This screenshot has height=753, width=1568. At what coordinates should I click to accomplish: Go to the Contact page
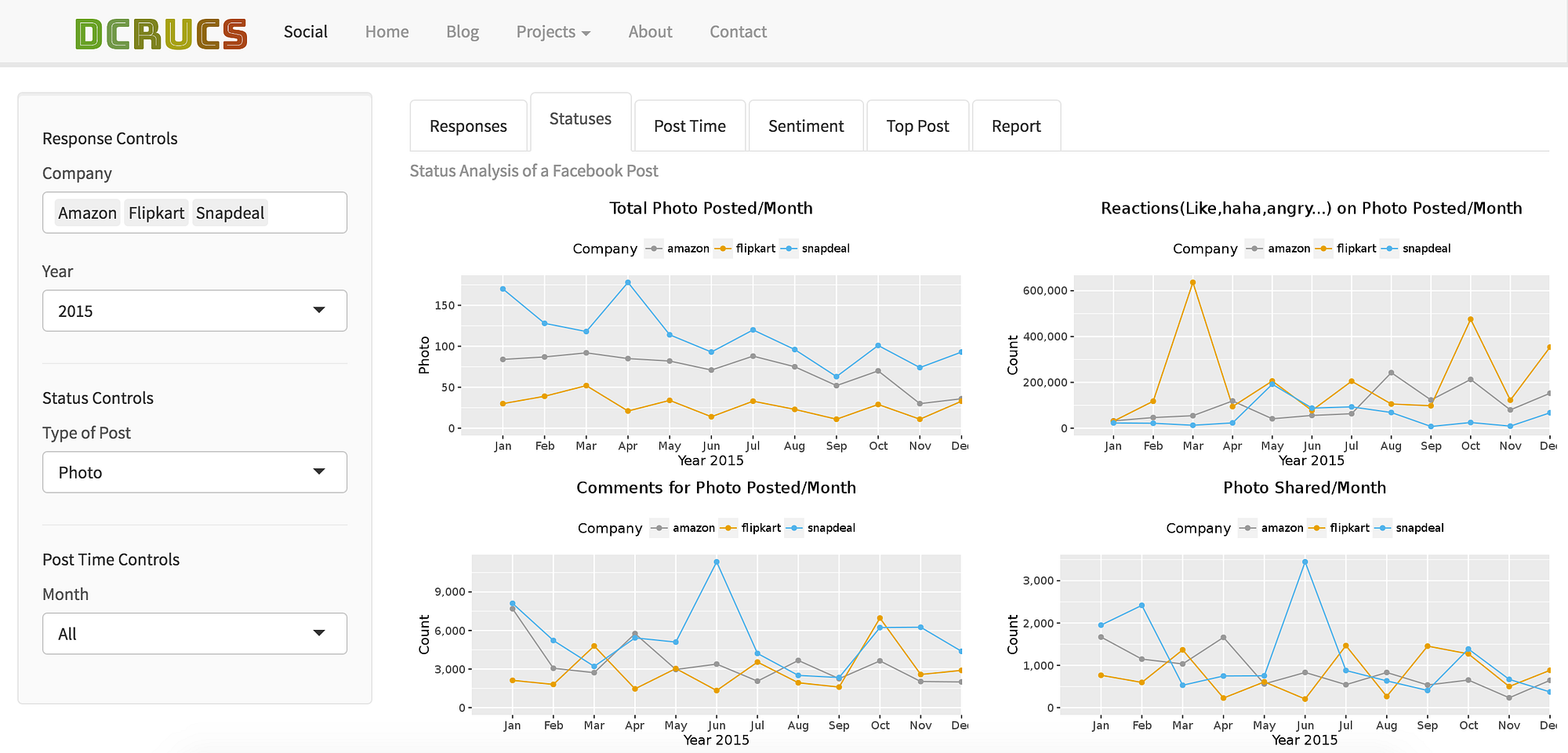coord(738,32)
